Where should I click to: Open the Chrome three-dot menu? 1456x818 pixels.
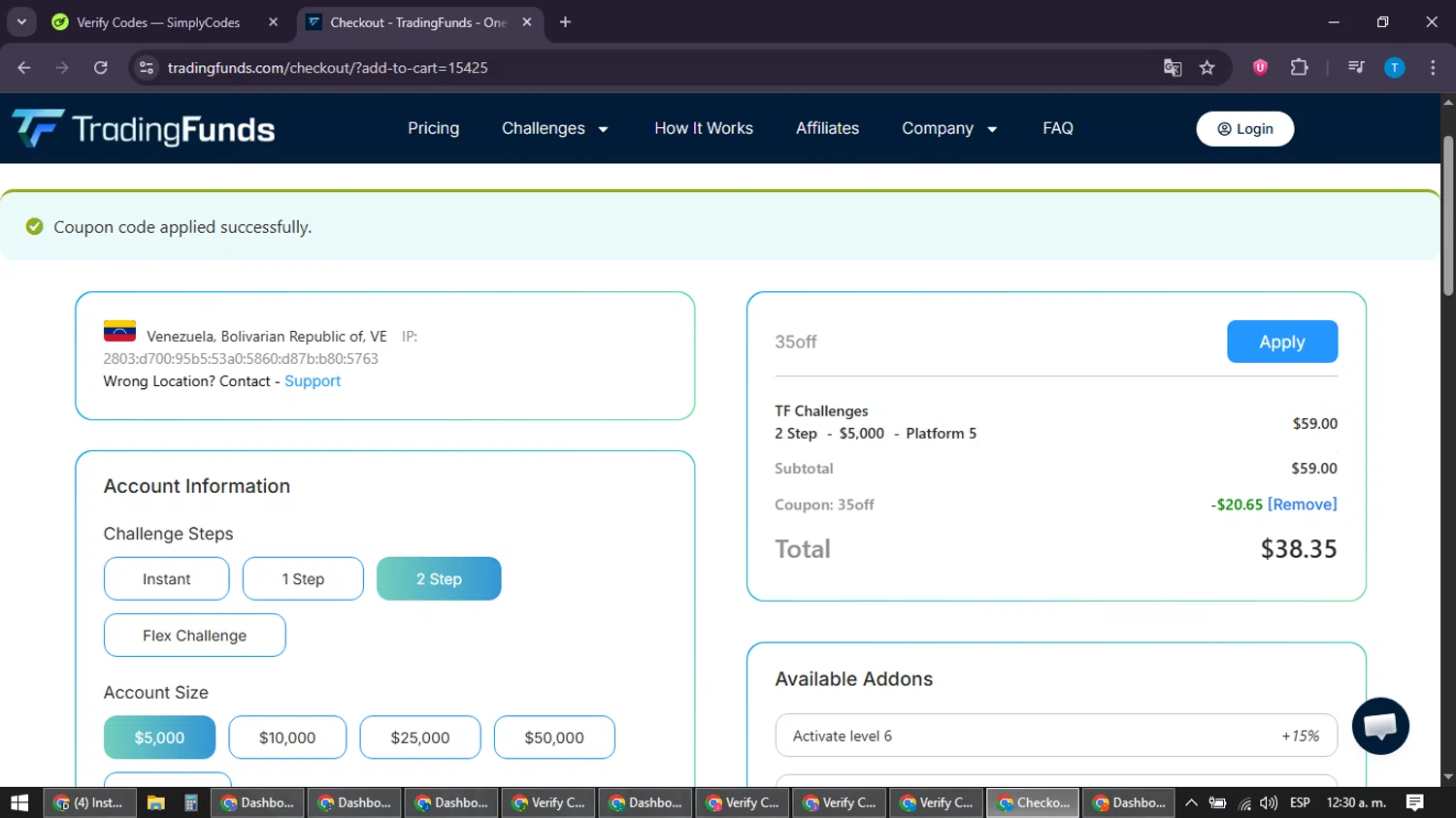coord(1433,68)
